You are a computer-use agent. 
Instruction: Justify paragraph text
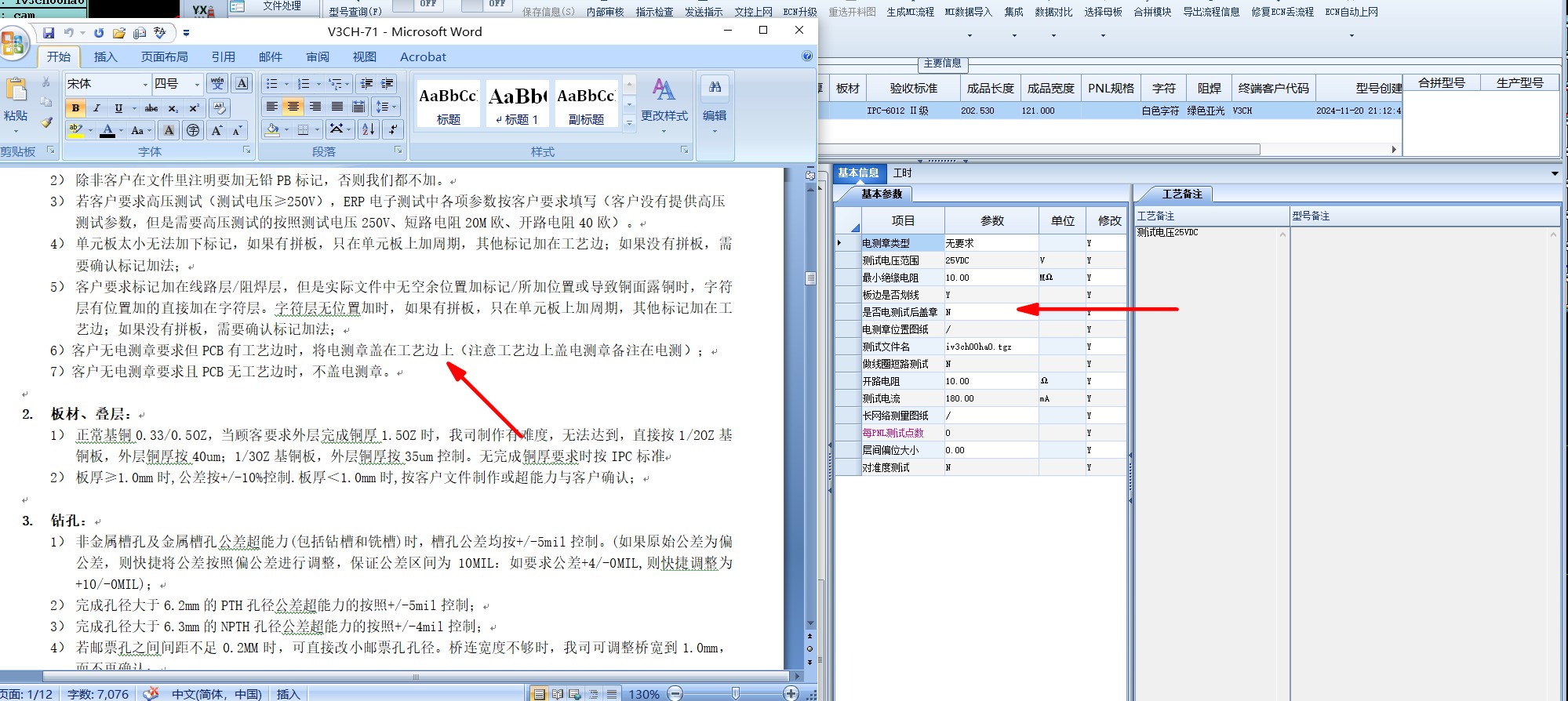(x=337, y=107)
